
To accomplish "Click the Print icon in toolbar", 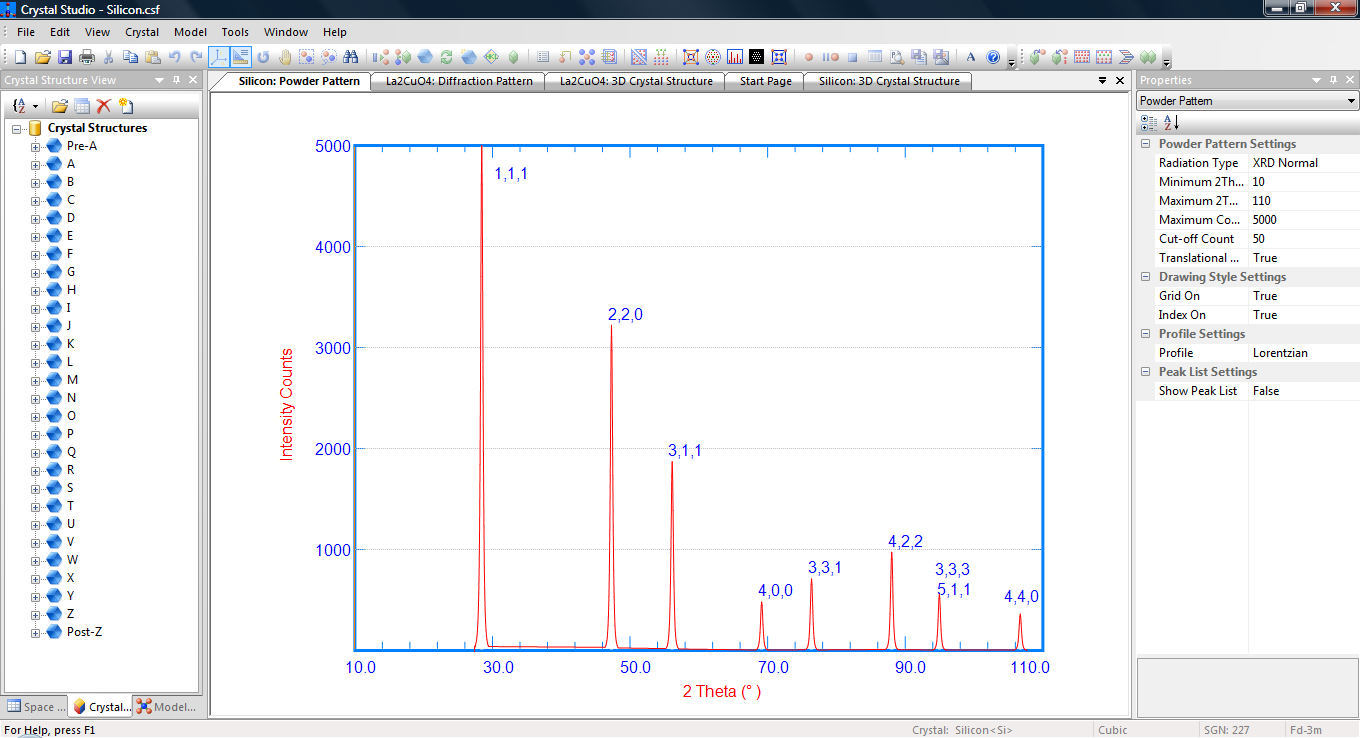I will click(87, 57).
